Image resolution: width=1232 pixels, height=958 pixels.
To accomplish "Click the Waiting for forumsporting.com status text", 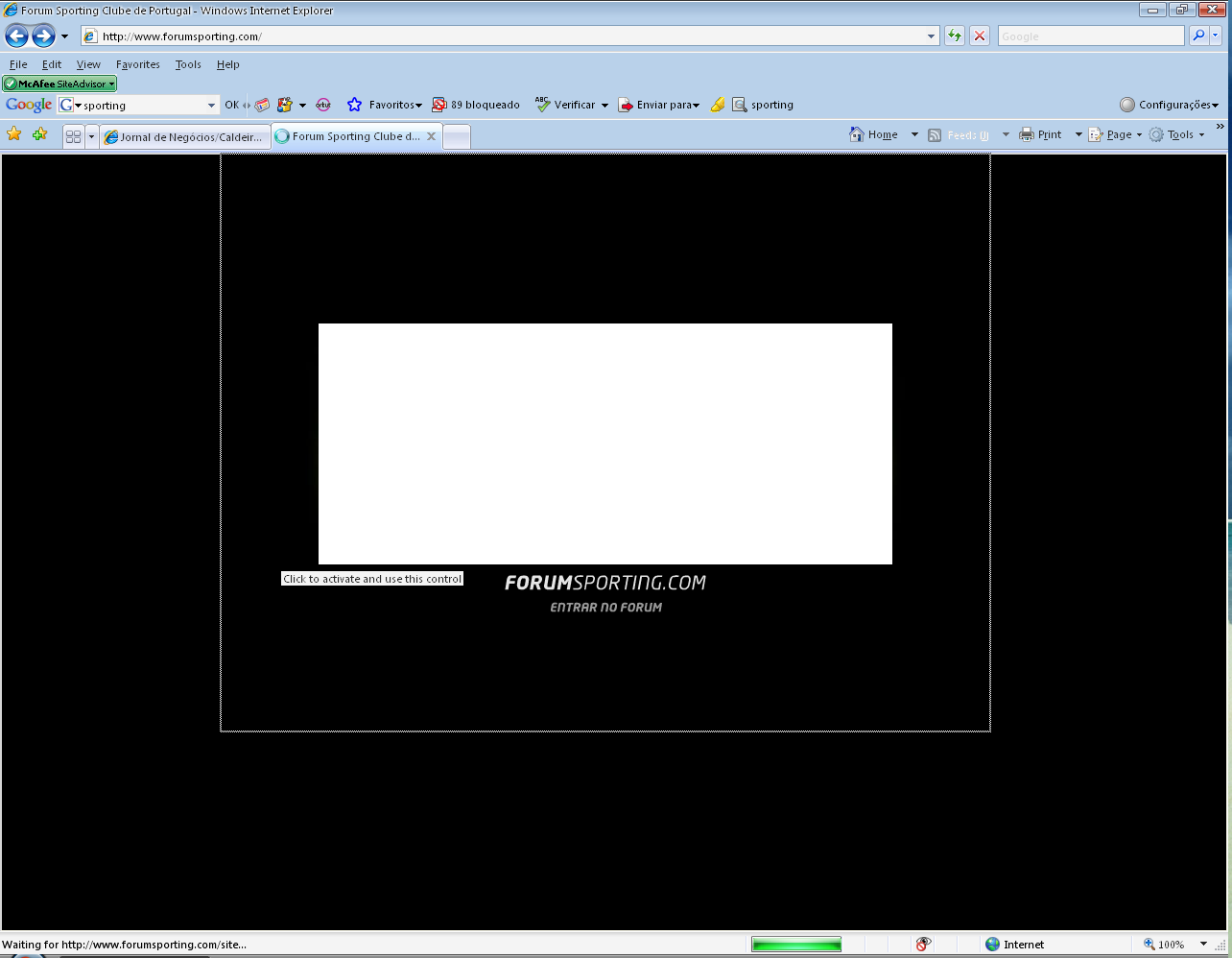I will tap(125, 945).
